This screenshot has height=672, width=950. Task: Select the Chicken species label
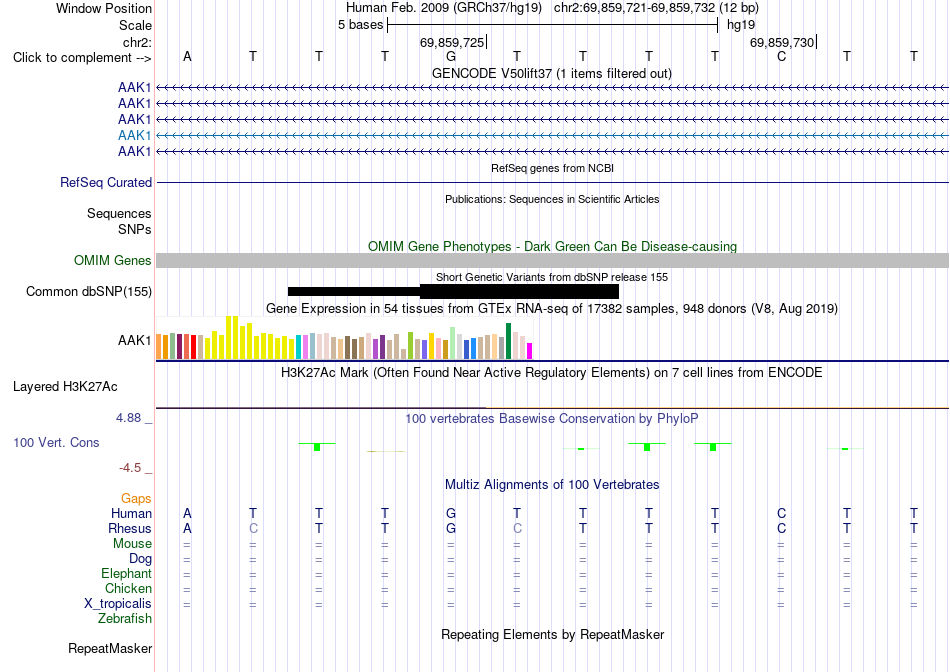point(128,588)
